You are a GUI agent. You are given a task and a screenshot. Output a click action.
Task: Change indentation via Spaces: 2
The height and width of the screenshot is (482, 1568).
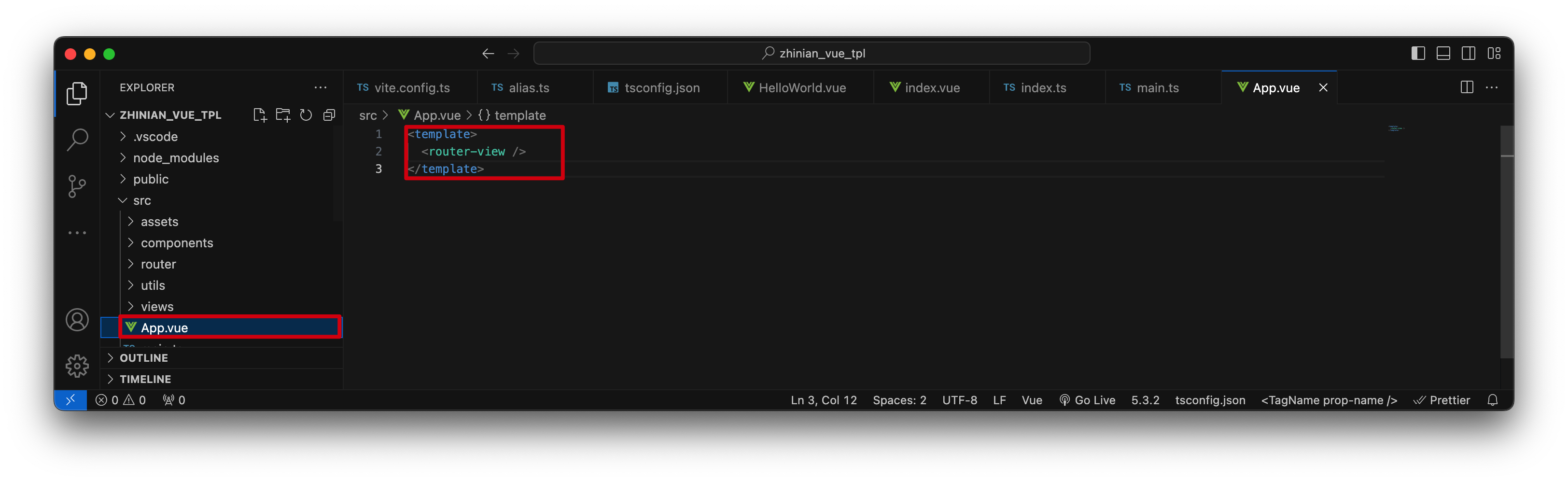899,400
